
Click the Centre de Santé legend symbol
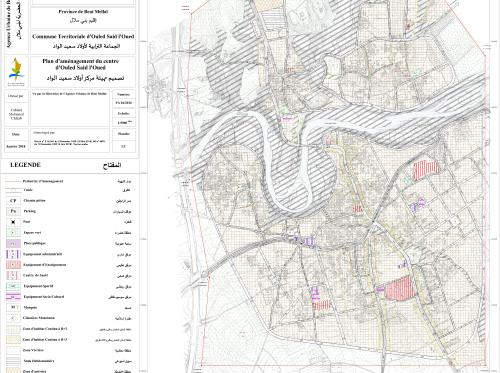(13, 275)
